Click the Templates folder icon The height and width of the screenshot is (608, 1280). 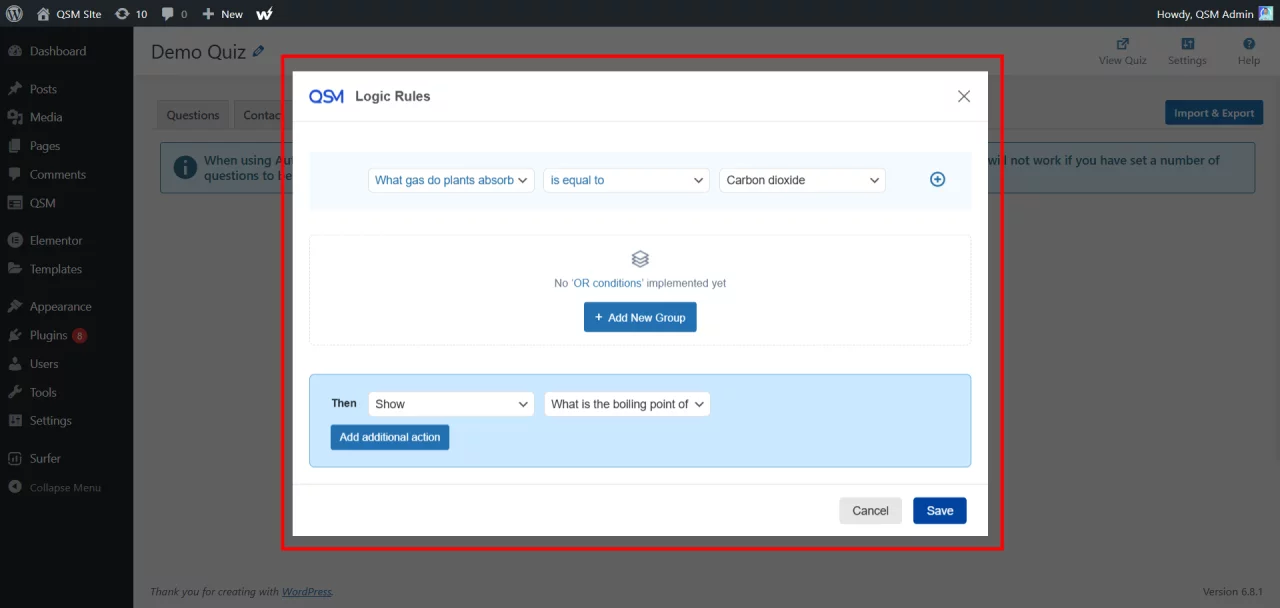pyautogui.click(x=15, y=269)
